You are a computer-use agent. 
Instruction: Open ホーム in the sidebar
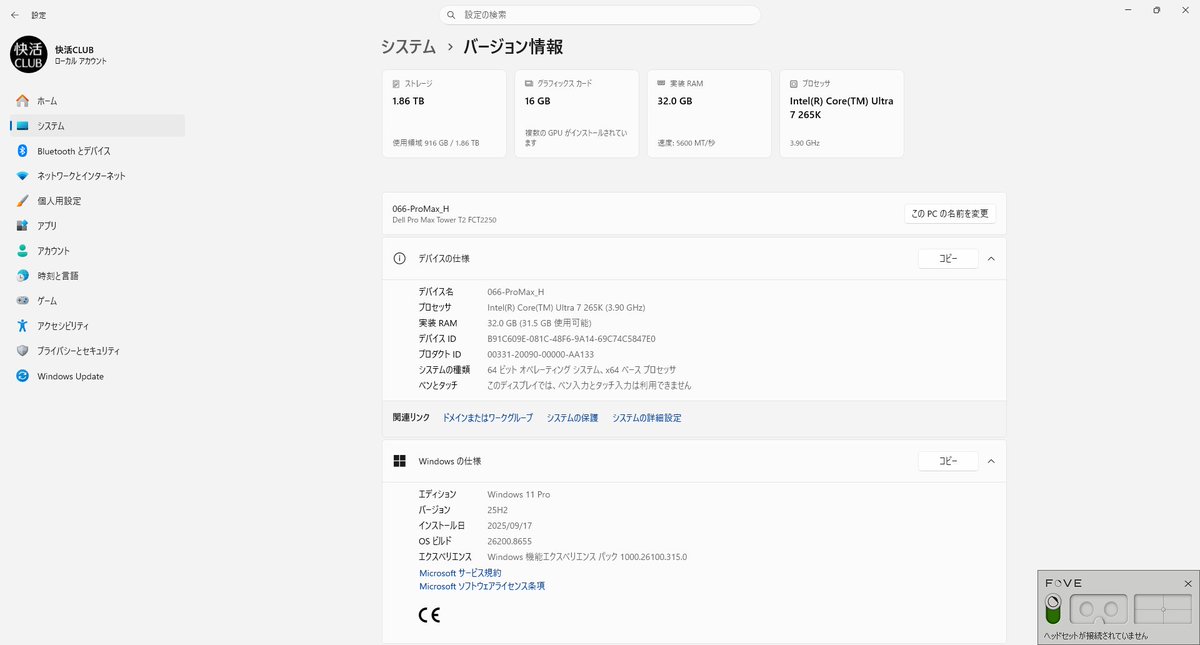pyautogui.click(x=97, y=101)
